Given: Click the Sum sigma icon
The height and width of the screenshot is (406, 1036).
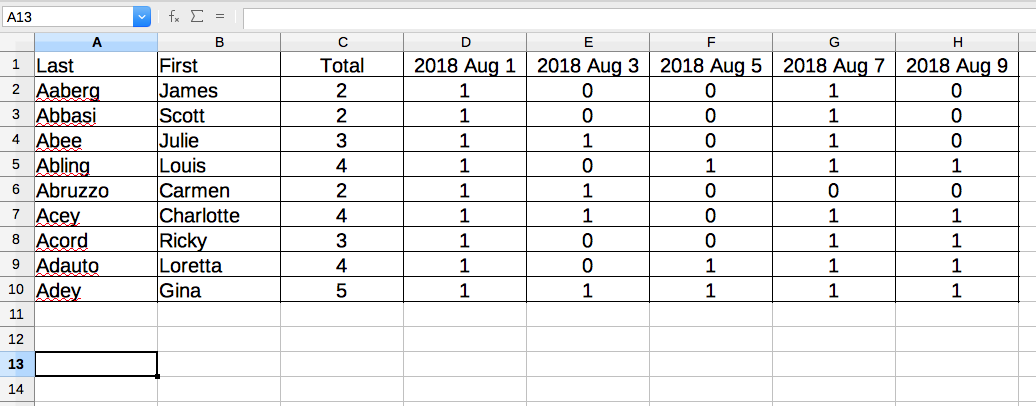Looking at the screenshot, I should pos(196,17).
